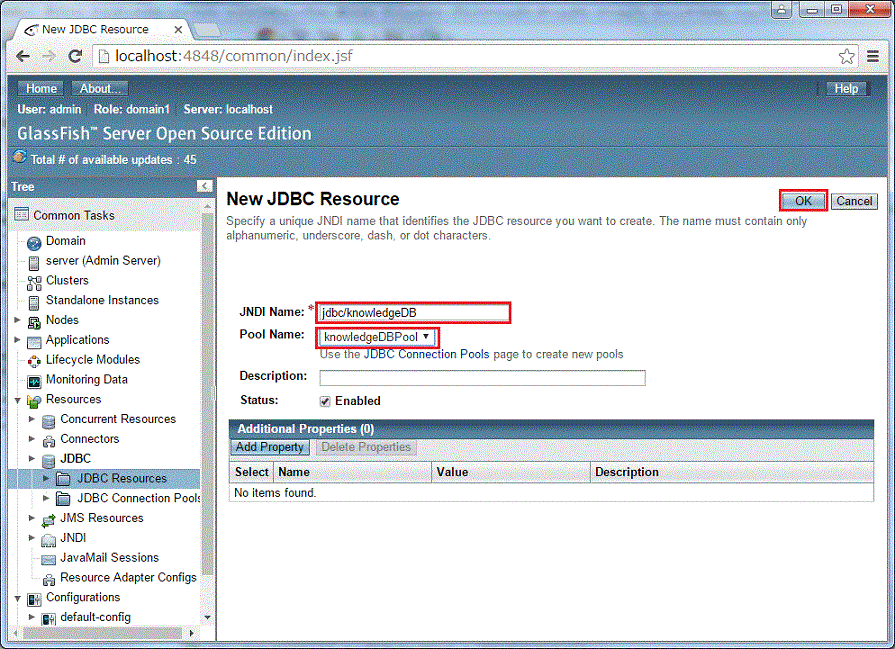The image size is (895, 649).
Task: Expand the Connectors tree node
Action: pyautogui.click(x=32, y=439)
